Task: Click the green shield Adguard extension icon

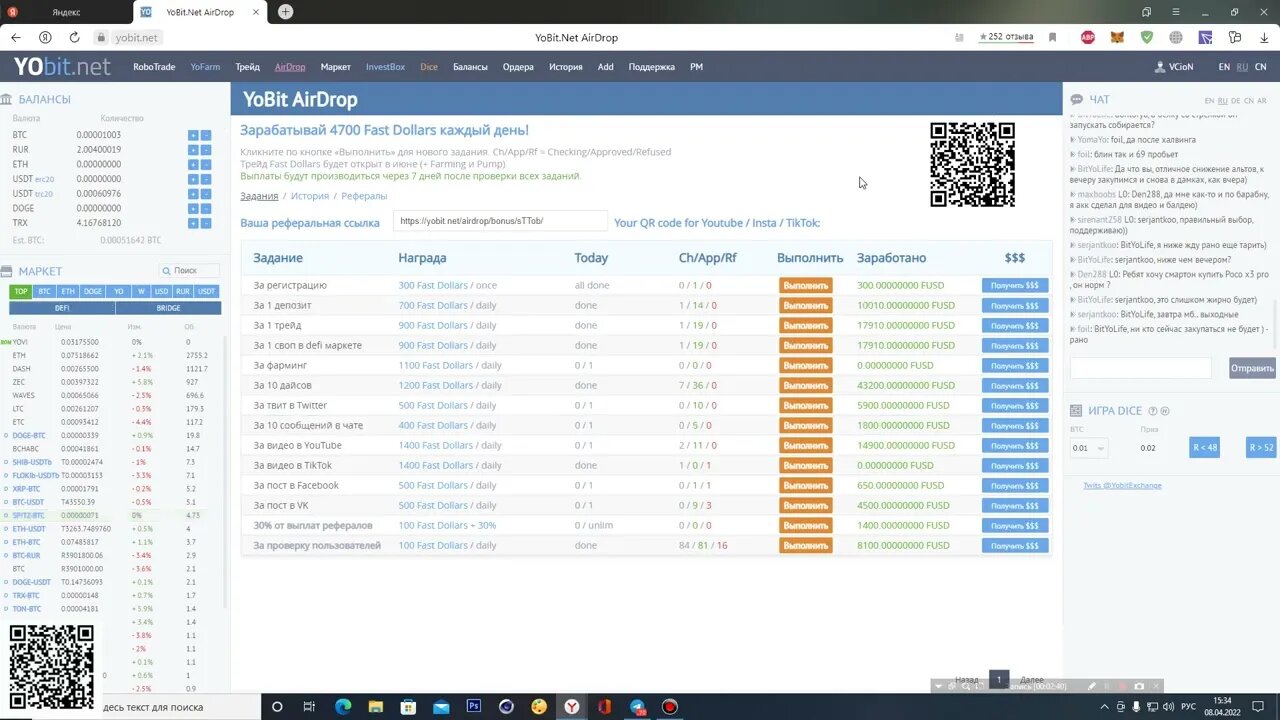Action: [1147, 37]
